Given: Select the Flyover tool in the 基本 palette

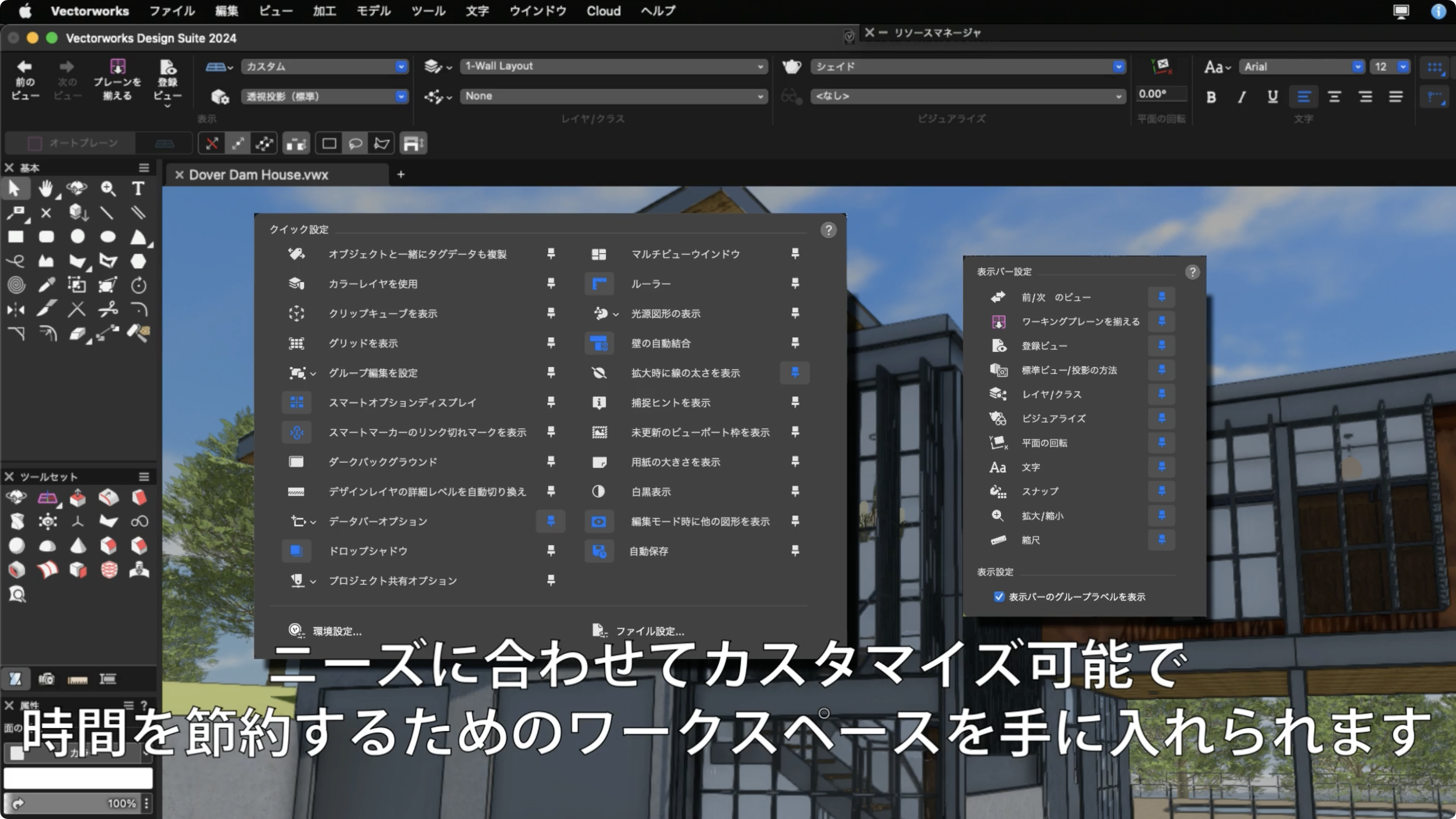Looking at the screenshot, I should pos(77,188).
